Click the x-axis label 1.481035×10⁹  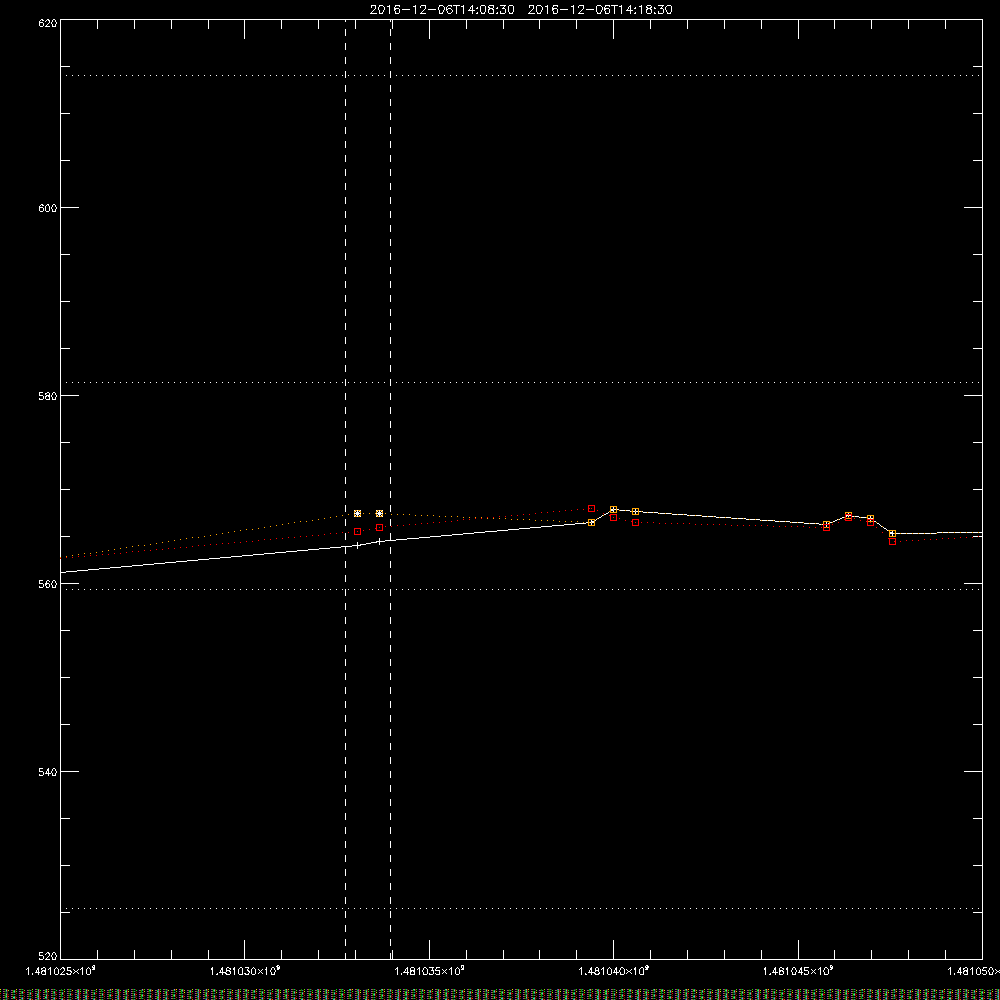point(429,971)
